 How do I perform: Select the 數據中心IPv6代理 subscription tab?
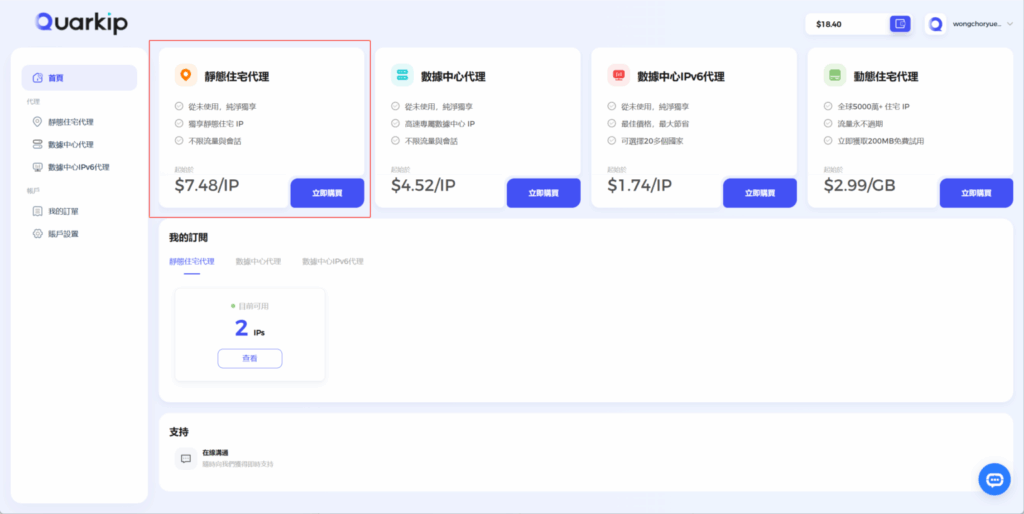(332, 261)
